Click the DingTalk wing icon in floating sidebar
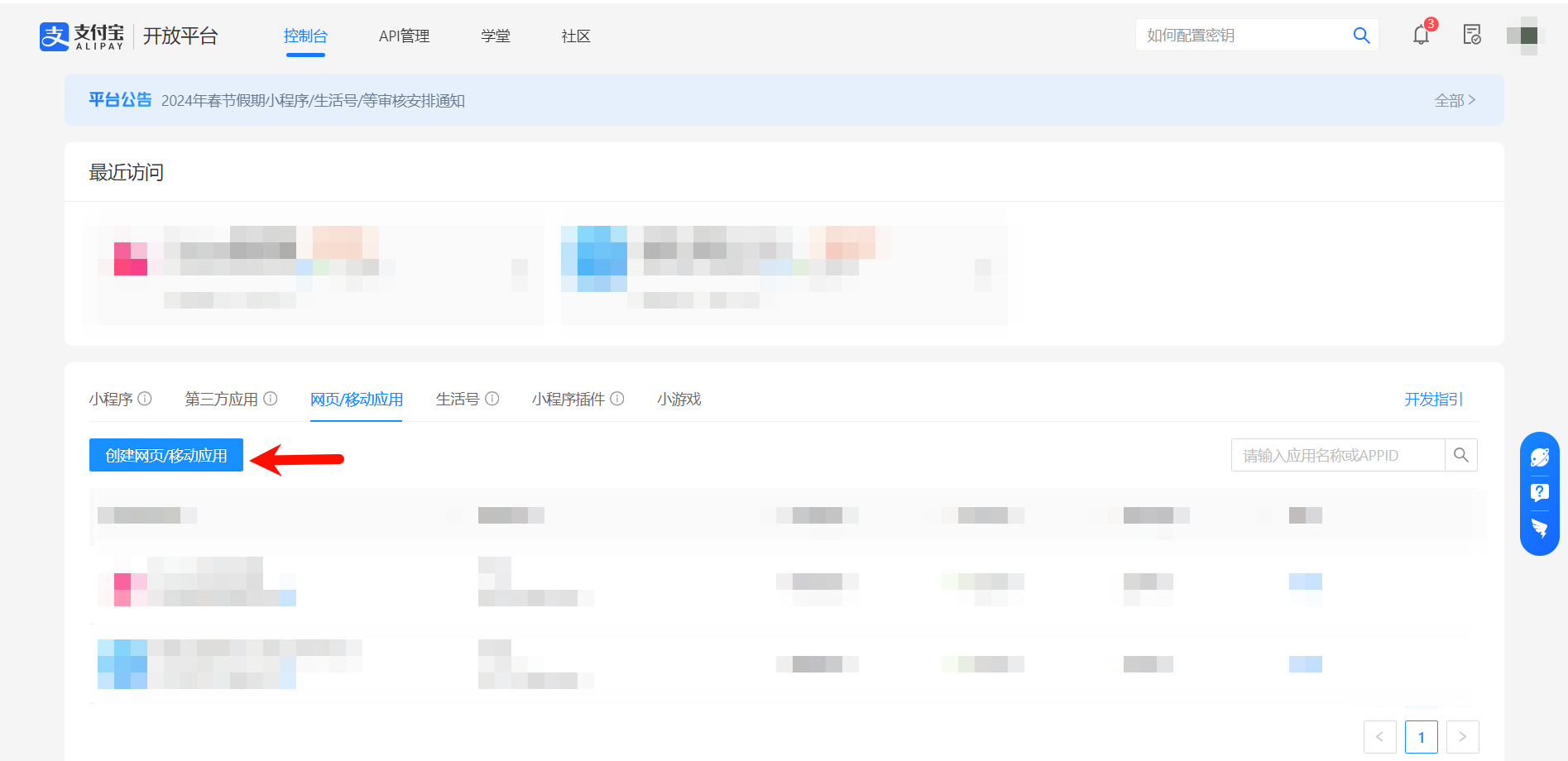 click(1540, 529)
